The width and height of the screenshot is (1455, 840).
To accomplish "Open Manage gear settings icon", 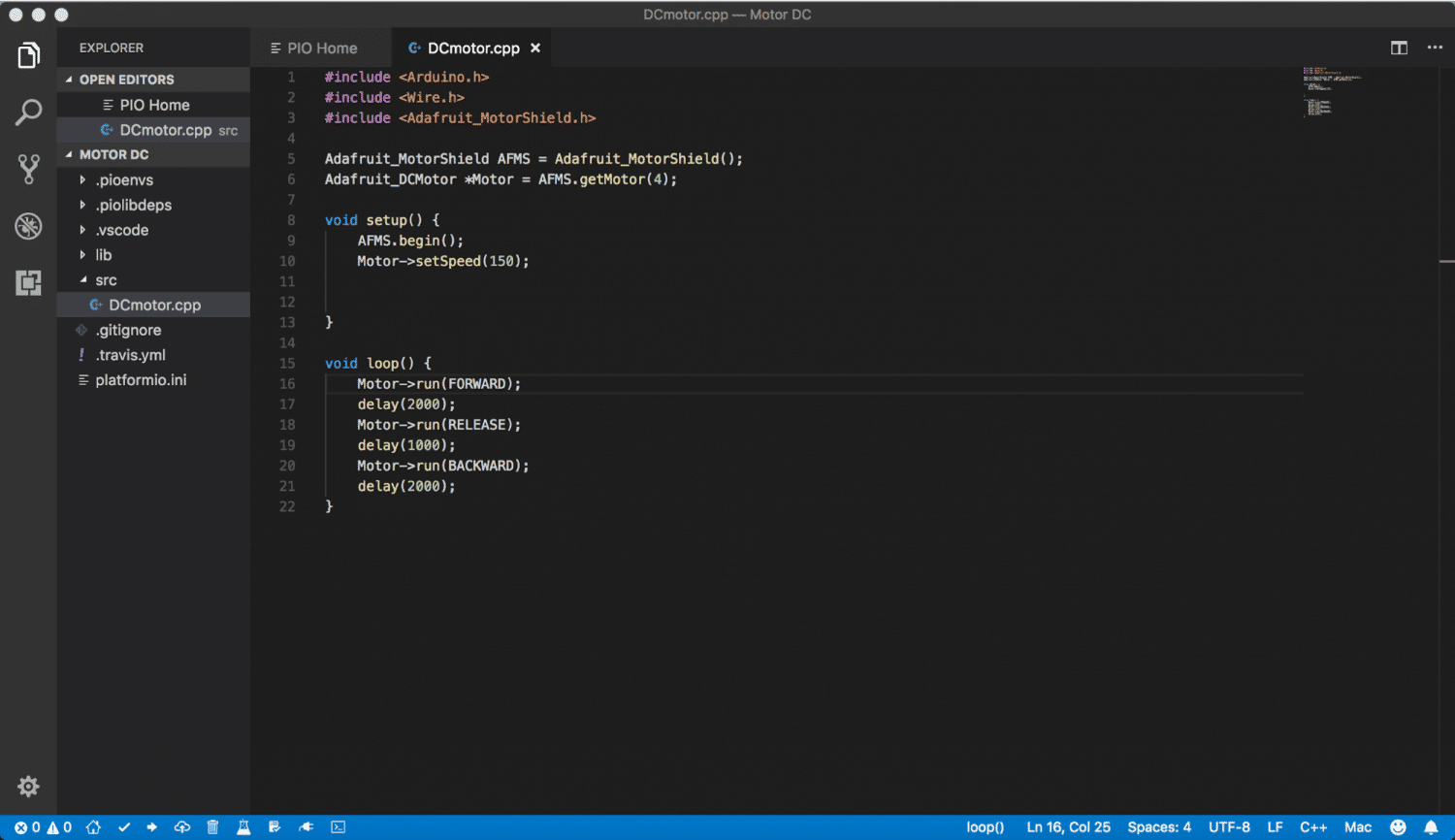I will [28, 787].
